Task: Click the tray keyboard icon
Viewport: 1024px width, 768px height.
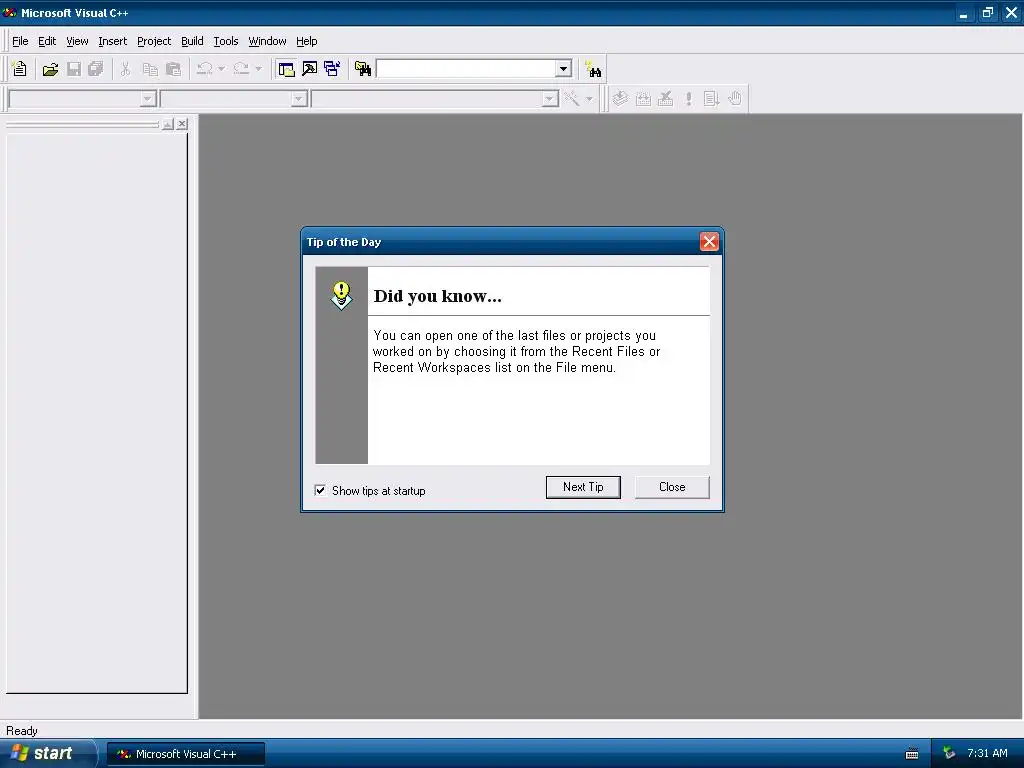Action: click(912, 754)
